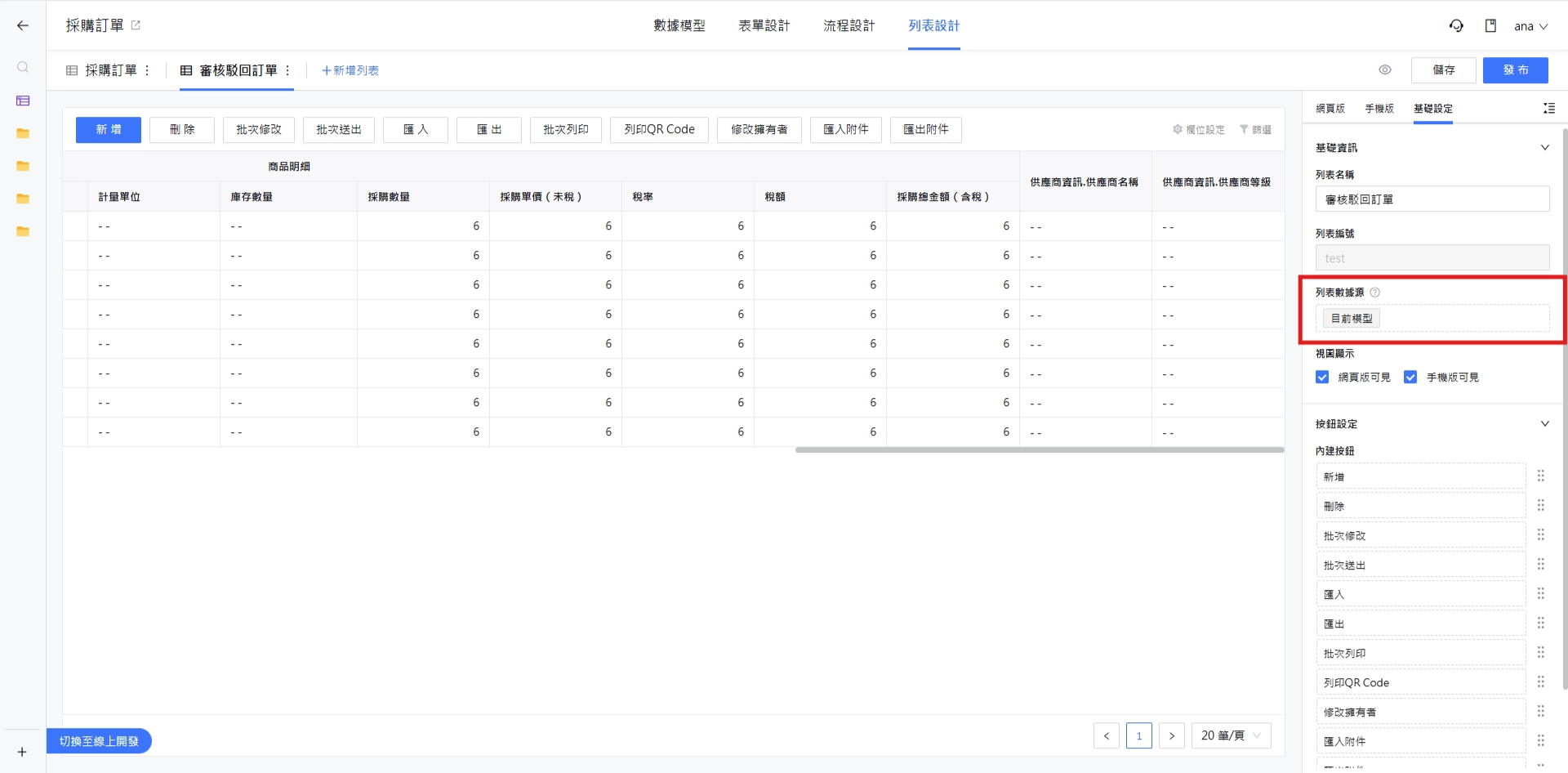
Task: Grab the drag handle of 列印QR Code row
Action: [1541, 681]
